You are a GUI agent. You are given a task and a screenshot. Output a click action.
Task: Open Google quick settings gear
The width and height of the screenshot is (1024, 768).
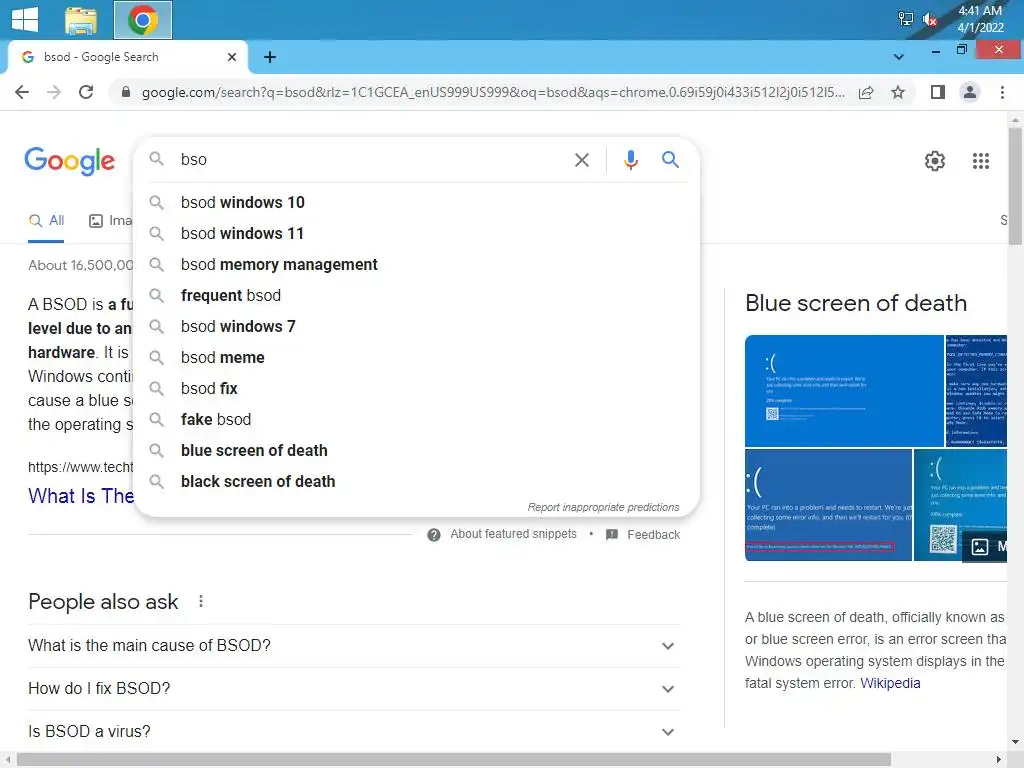(x=935, y=161)
